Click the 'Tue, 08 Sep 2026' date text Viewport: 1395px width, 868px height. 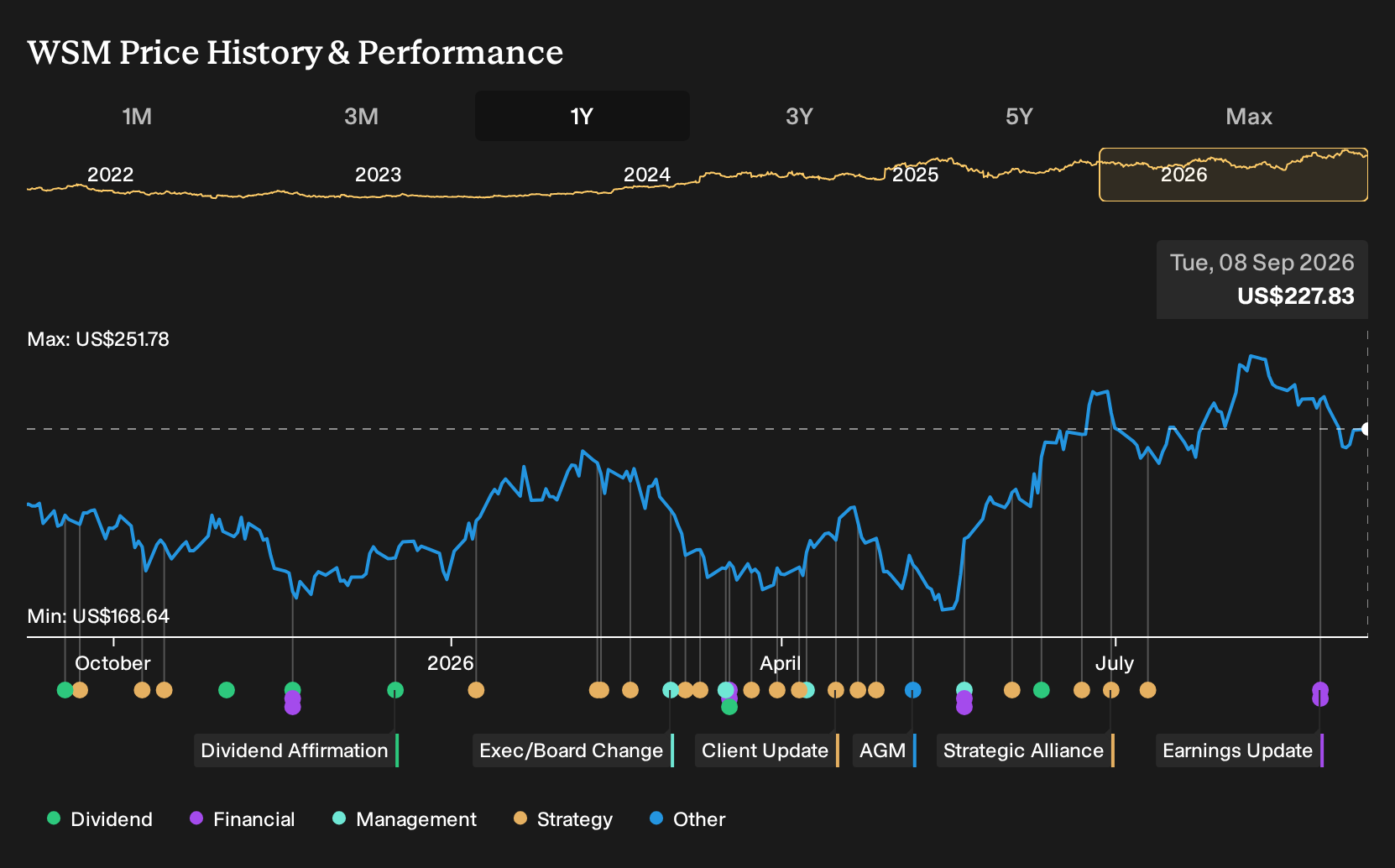[1262, 263]
